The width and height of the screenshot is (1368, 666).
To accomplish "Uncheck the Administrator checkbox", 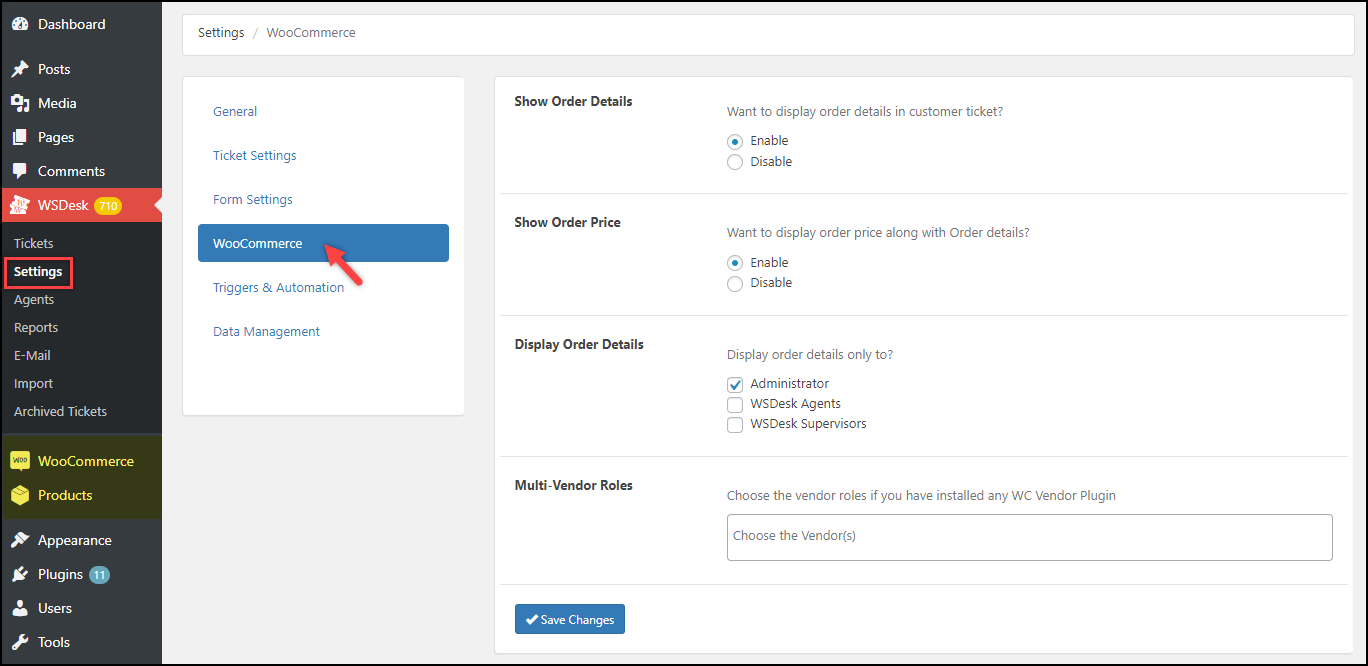I will click(x=735, y=384).
